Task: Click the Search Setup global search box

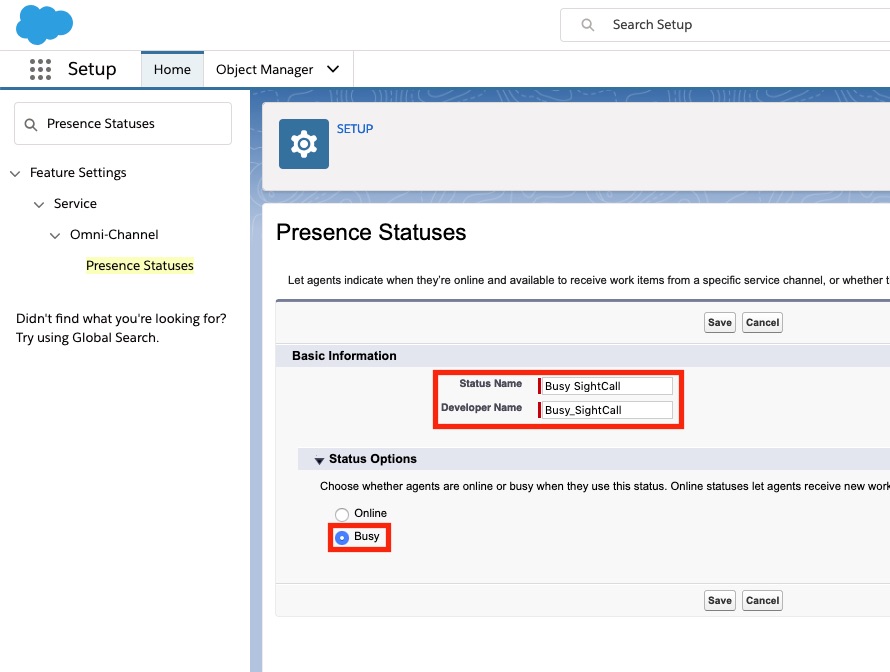Action: (725, 25)
